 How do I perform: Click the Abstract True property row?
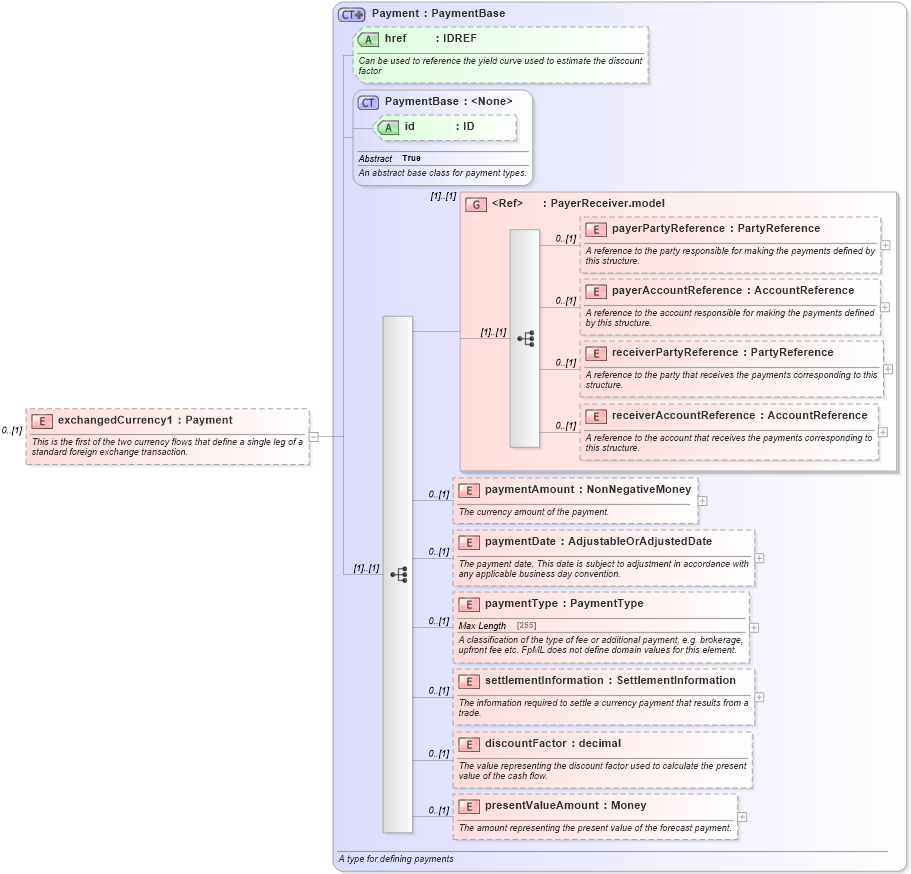[389, 159]
